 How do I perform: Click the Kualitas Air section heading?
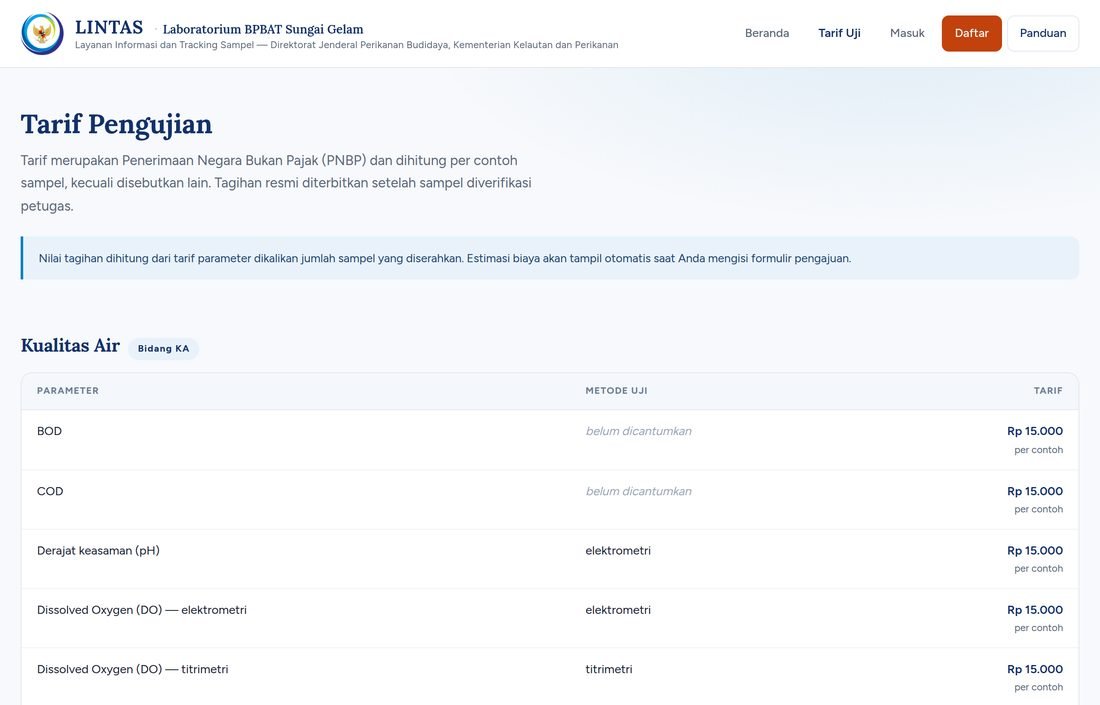70,346
